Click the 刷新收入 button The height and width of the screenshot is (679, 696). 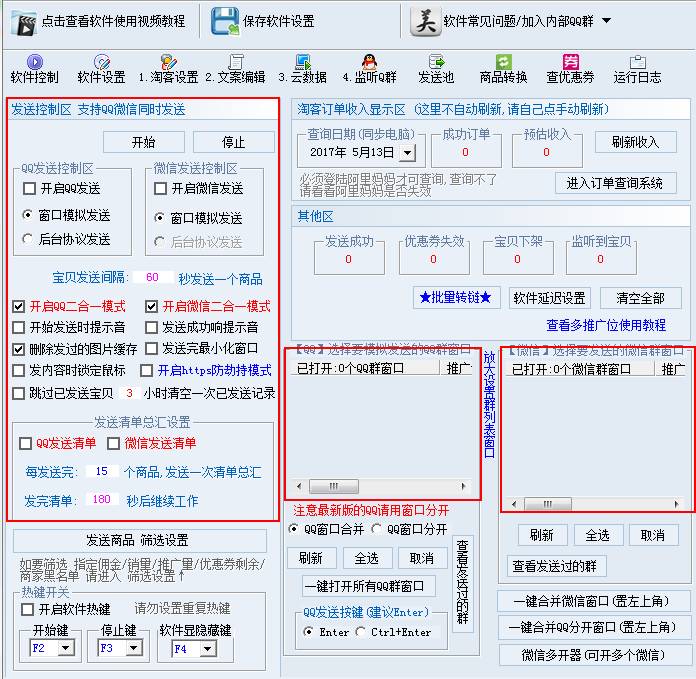pos(636,142)
